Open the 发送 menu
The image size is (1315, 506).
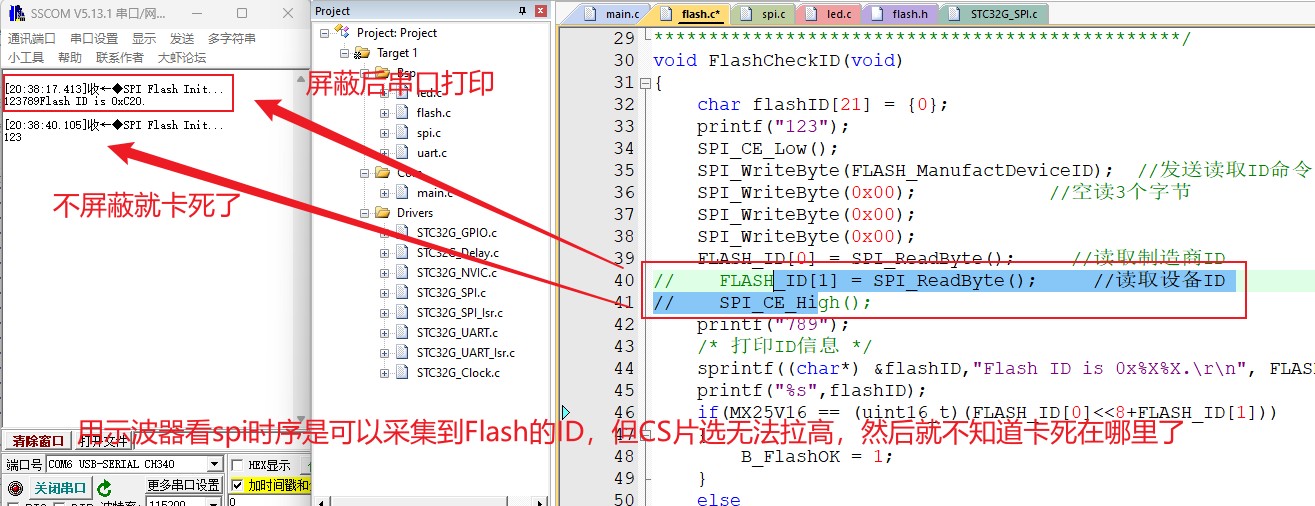pos(182,39)
